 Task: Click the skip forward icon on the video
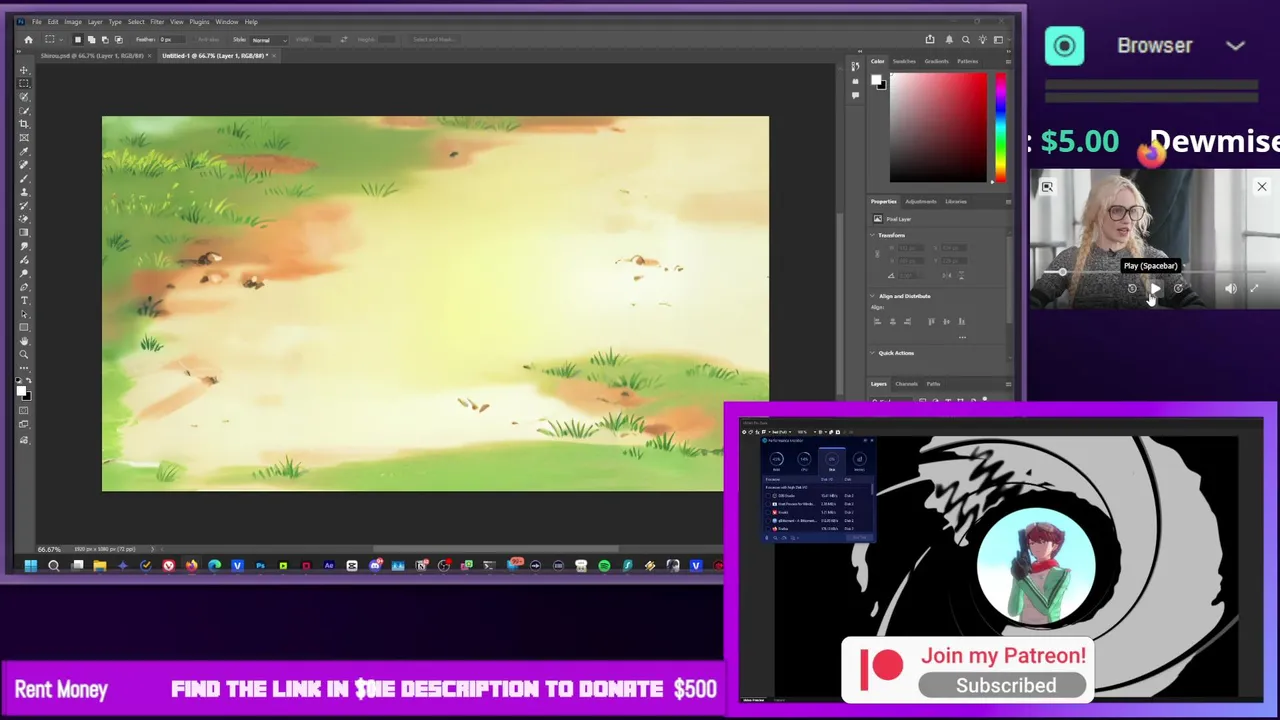pos(1178,288)
